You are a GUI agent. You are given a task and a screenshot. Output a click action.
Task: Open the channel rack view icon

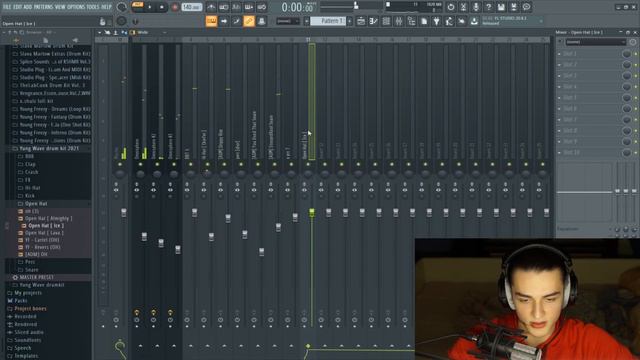pyautogui.click(x=386, y=21)
